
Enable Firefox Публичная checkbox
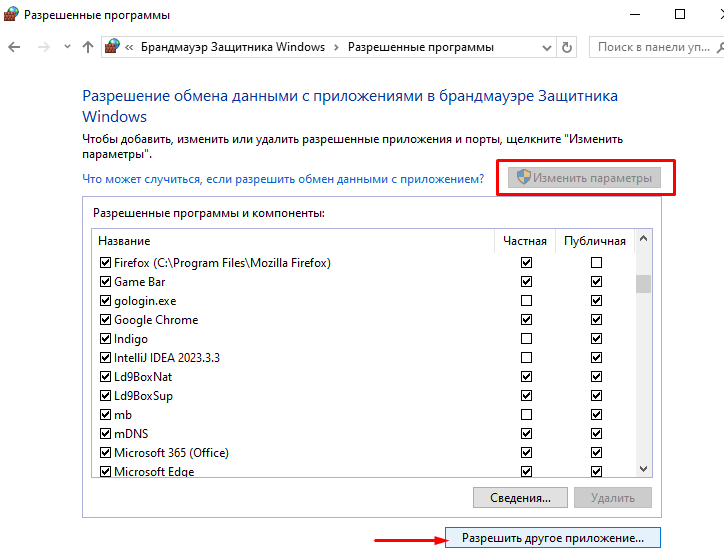597,263
